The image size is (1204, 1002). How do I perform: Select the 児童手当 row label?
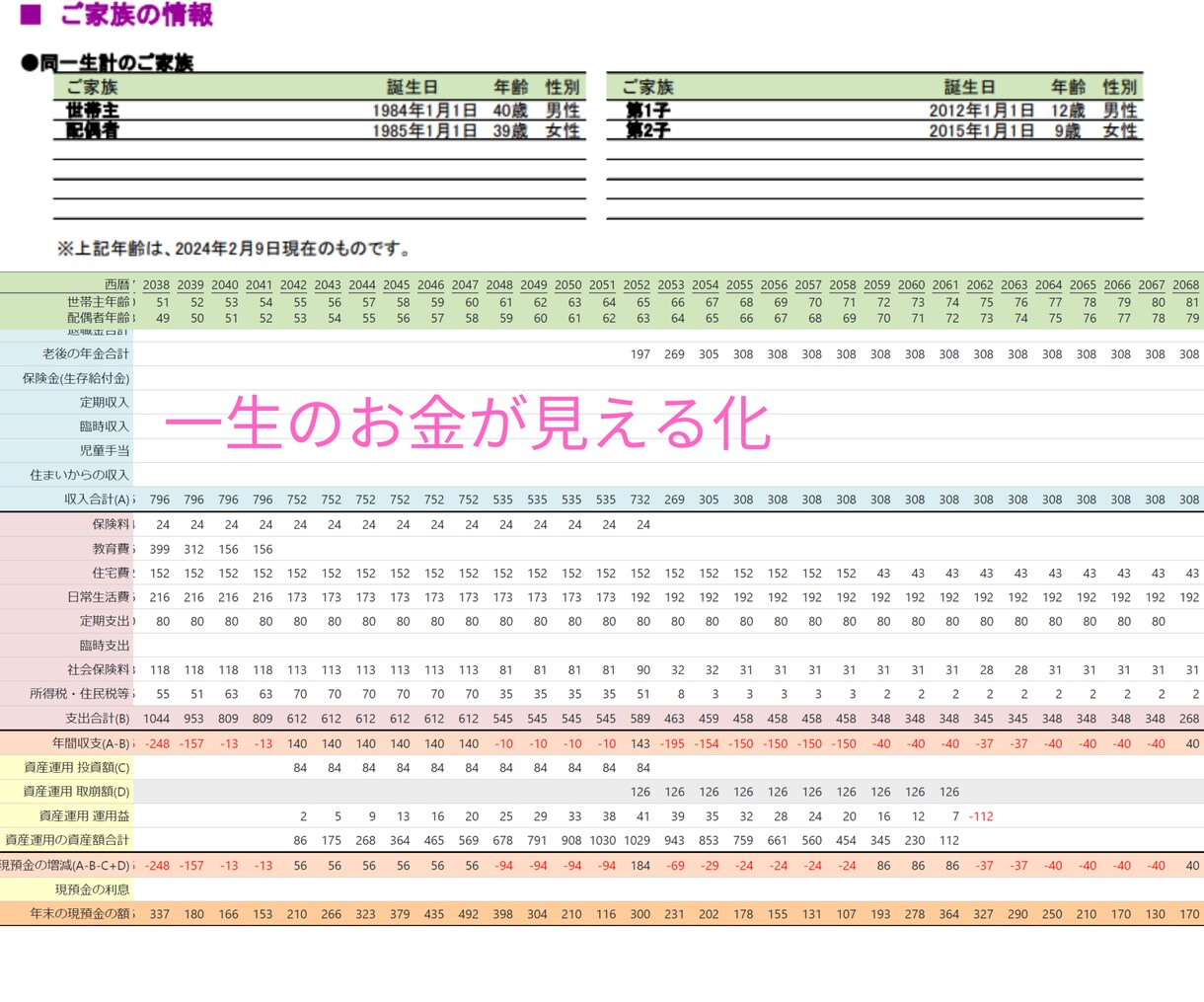(x=105, y=450)
